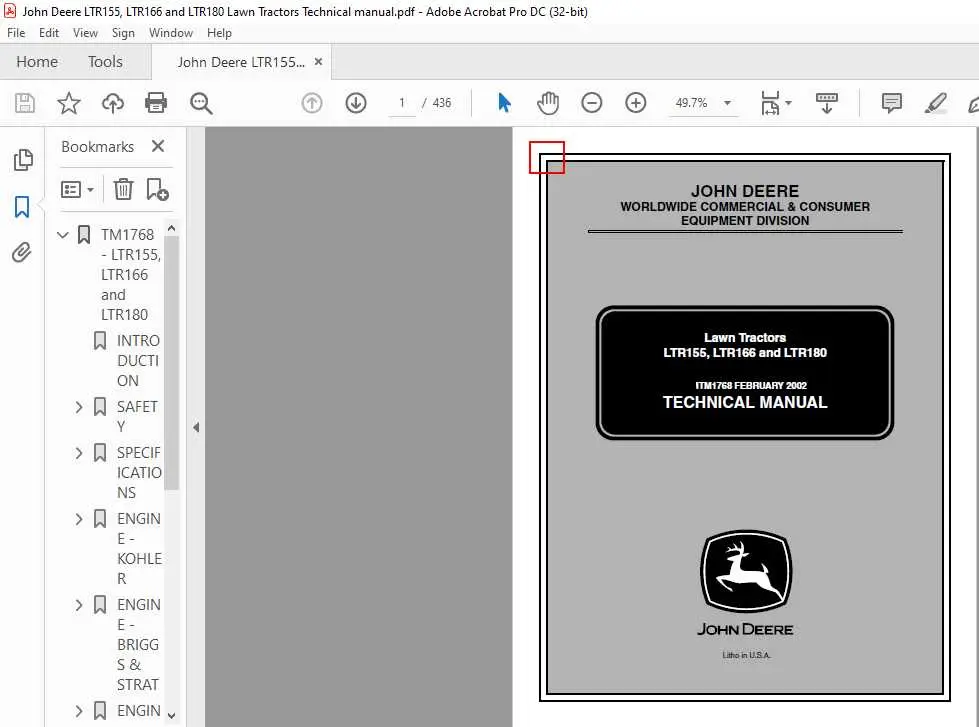Click the bookmarks panel scrollbar thumb

(x=172, y=362)
